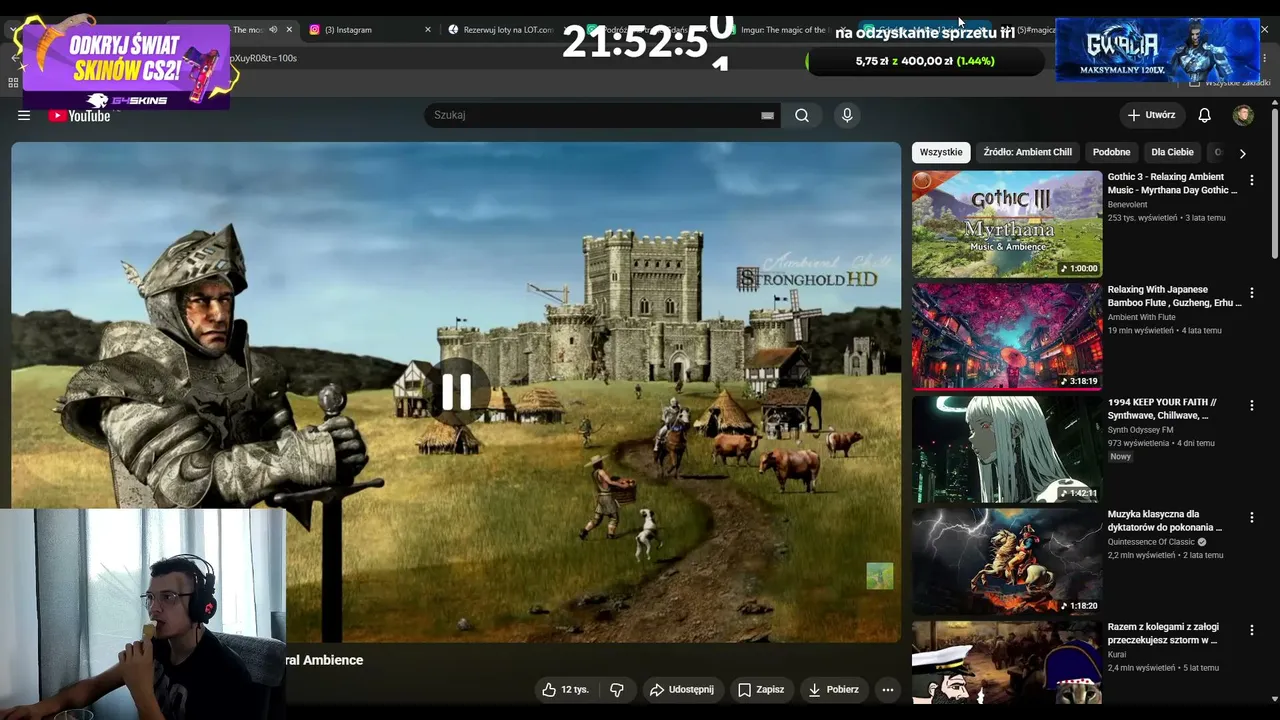Screen dimensions: 1280x720
Task: Click the magnifying glass search button
Action: (x=802, y=115)
